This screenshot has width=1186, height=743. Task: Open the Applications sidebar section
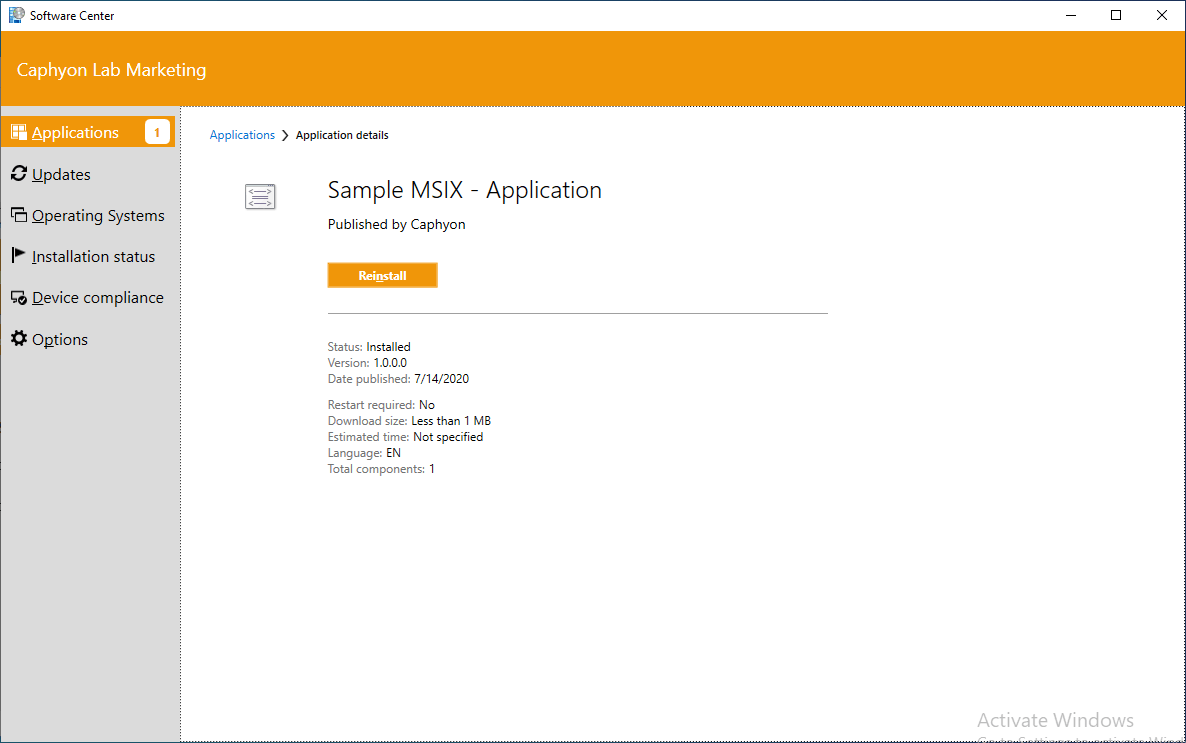point(88,132)
